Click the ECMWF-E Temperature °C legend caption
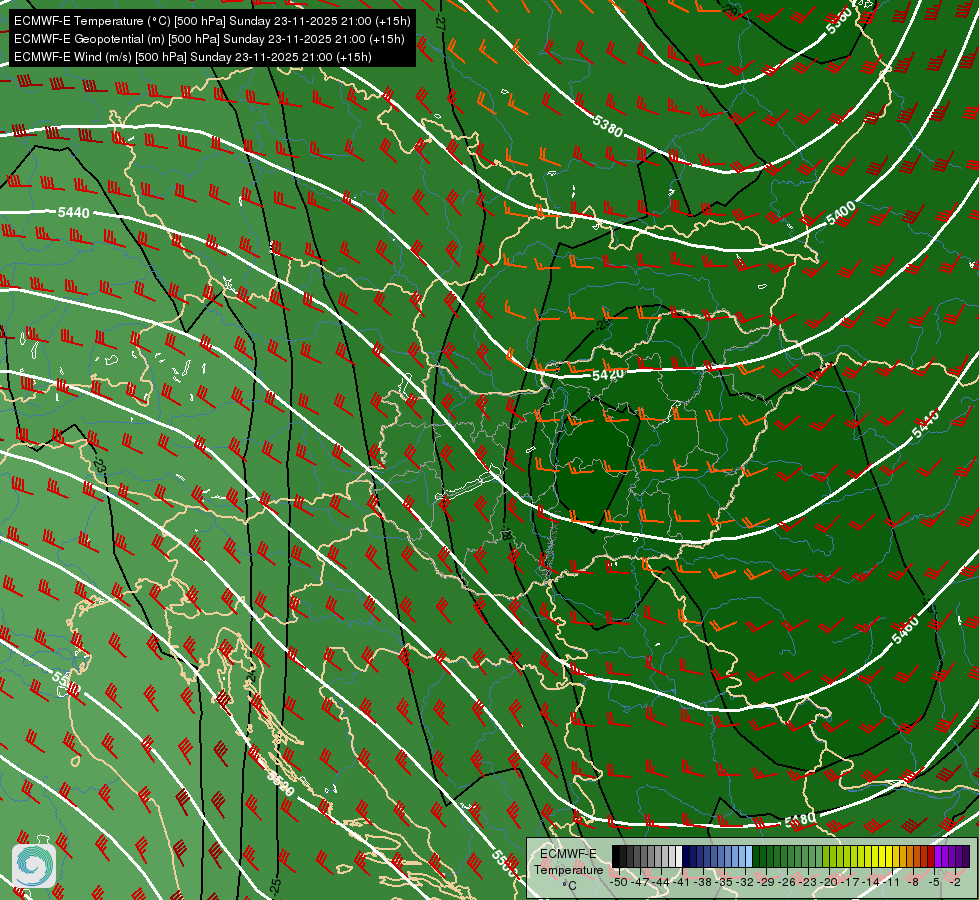Viewport: 979px width, 900px height. tap(569, 870)
